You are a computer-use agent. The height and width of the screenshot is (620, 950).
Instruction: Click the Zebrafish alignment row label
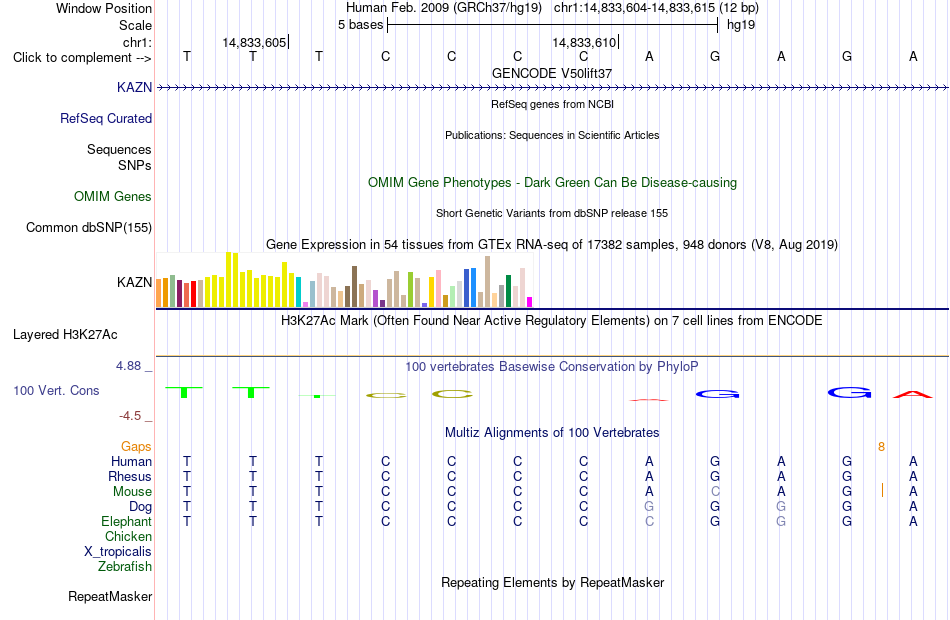pyautogui.click(x=125, y=566)
